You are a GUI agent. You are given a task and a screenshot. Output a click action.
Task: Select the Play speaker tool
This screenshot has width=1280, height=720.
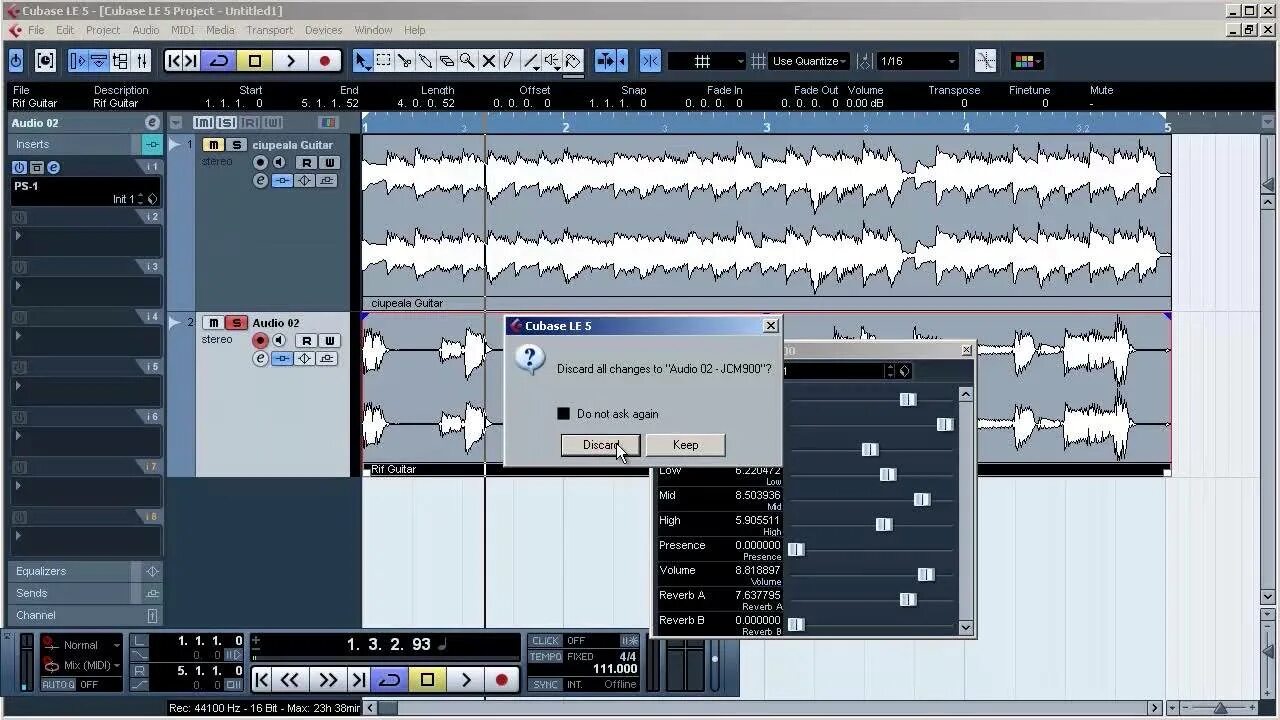(x=552, y=61)
